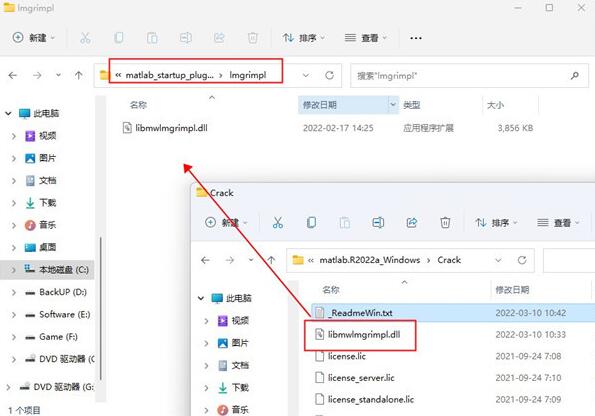The image size is (595, 416).
Task: Sort by Date modified column in Crack window
Action: pyautogui.click(x=512, y=290)
